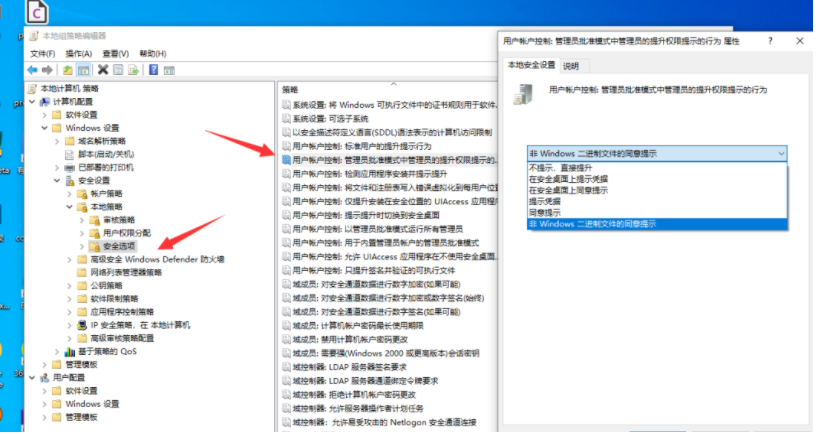
Task: Select 用户帐户控制: 检测应用程序安装并提示提升 policy
Action: pyautogui.click(x=369, y=174)
